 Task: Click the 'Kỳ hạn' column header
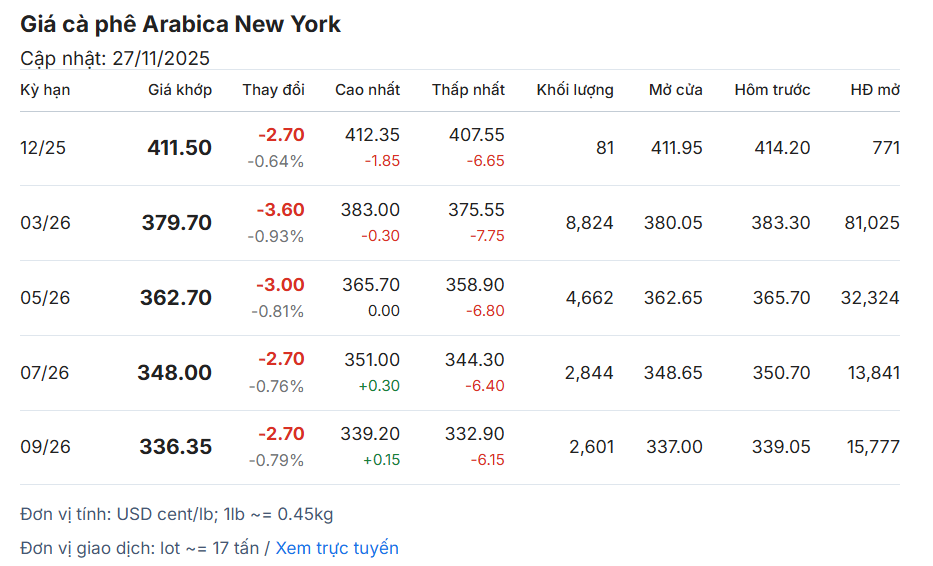(45, 90)
